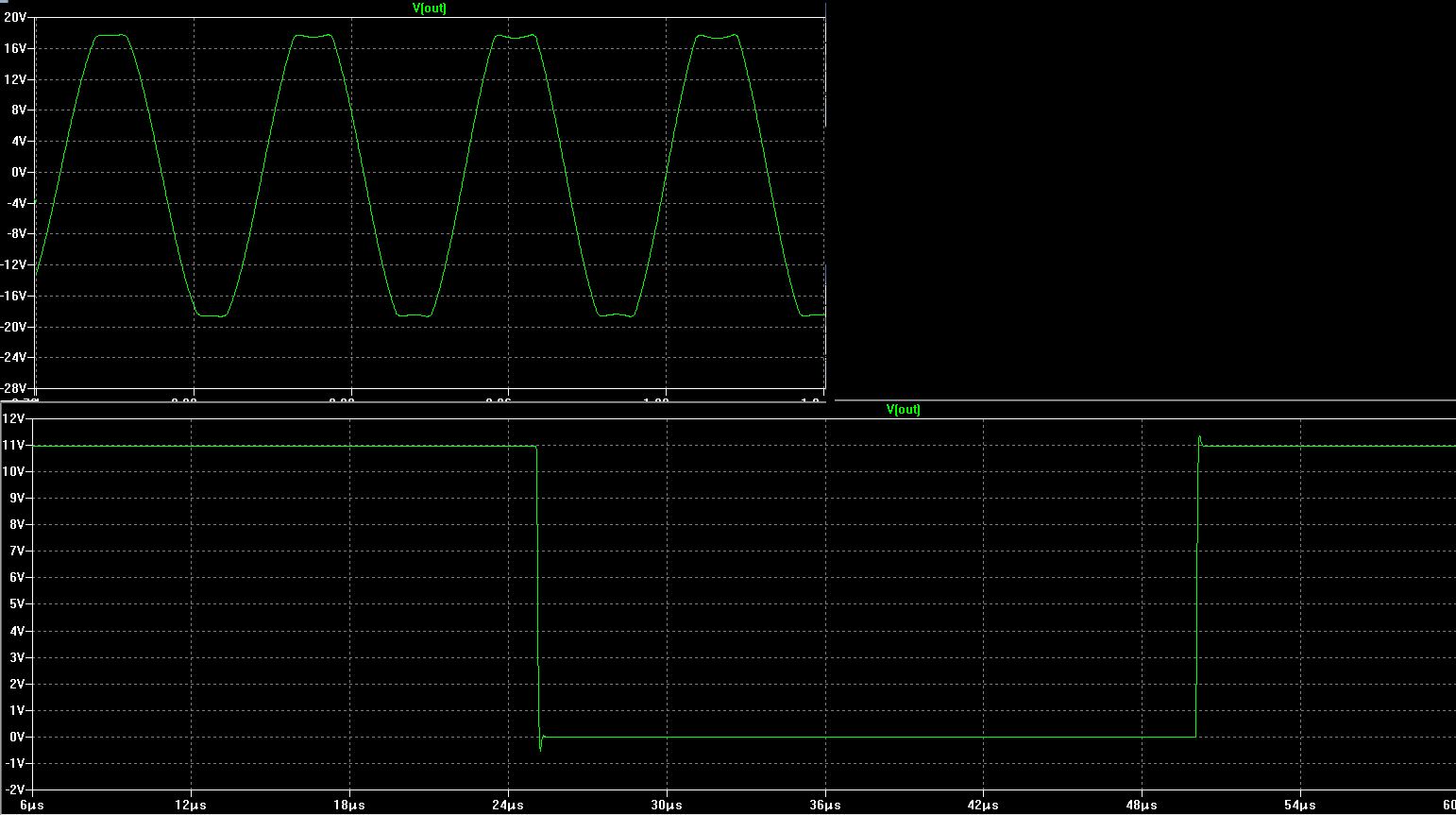Select the -16V axis label
This screenshot has width=1456, height=815.
point(14,297)
